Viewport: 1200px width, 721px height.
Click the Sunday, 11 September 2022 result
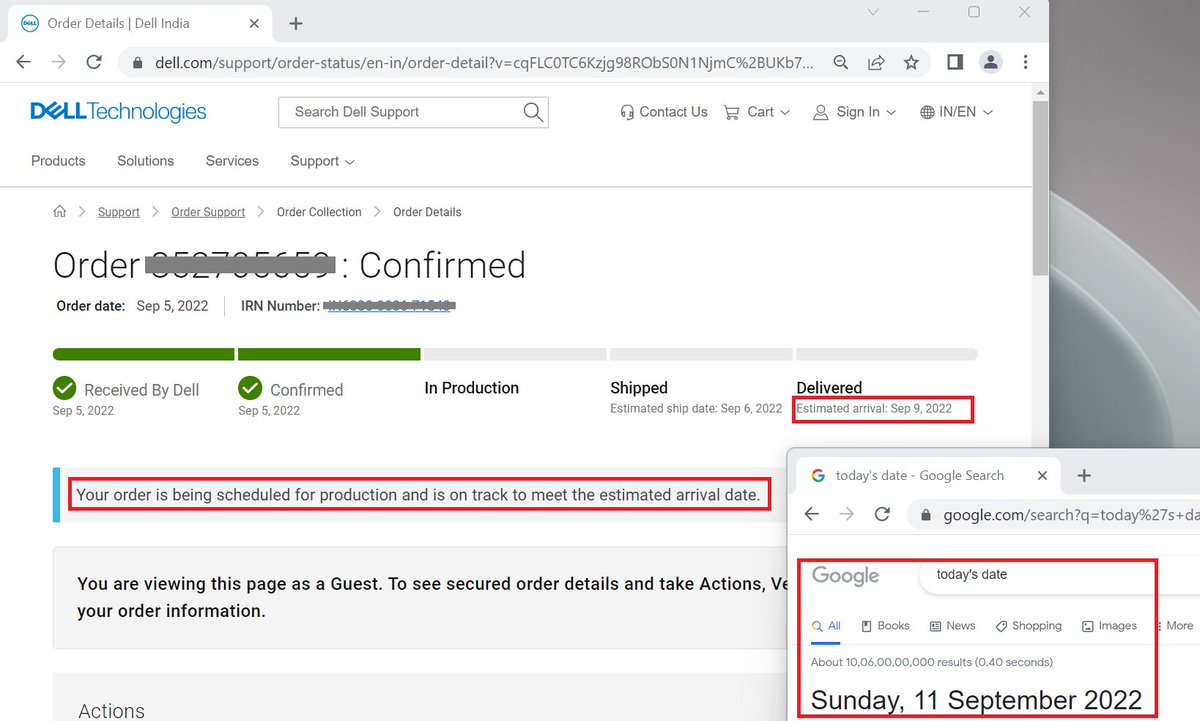[976, 699]
